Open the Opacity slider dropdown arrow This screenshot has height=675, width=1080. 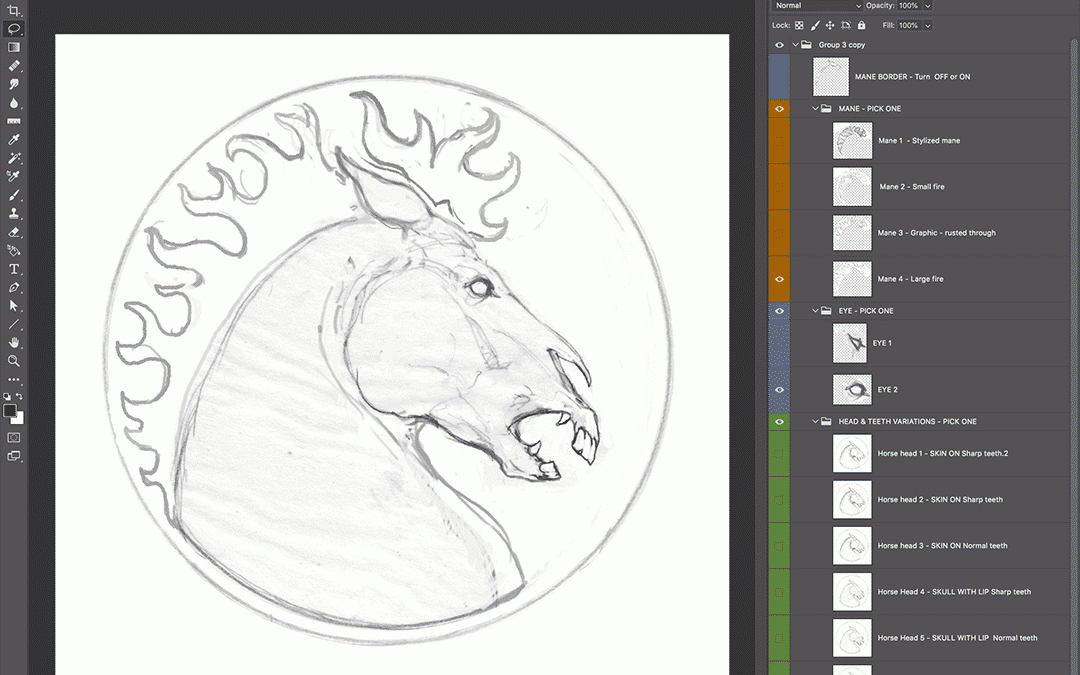point(928,6)
